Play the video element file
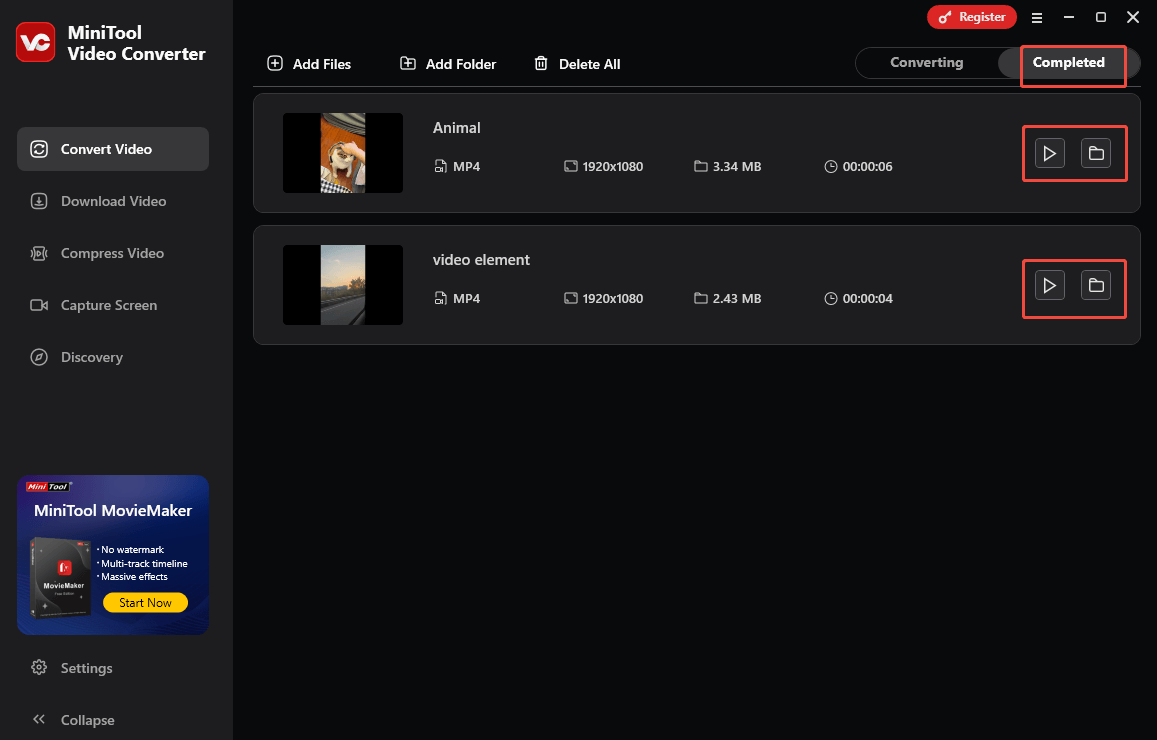The height and width of the screenshot is (740, 1157). [x=1049, y=286]
